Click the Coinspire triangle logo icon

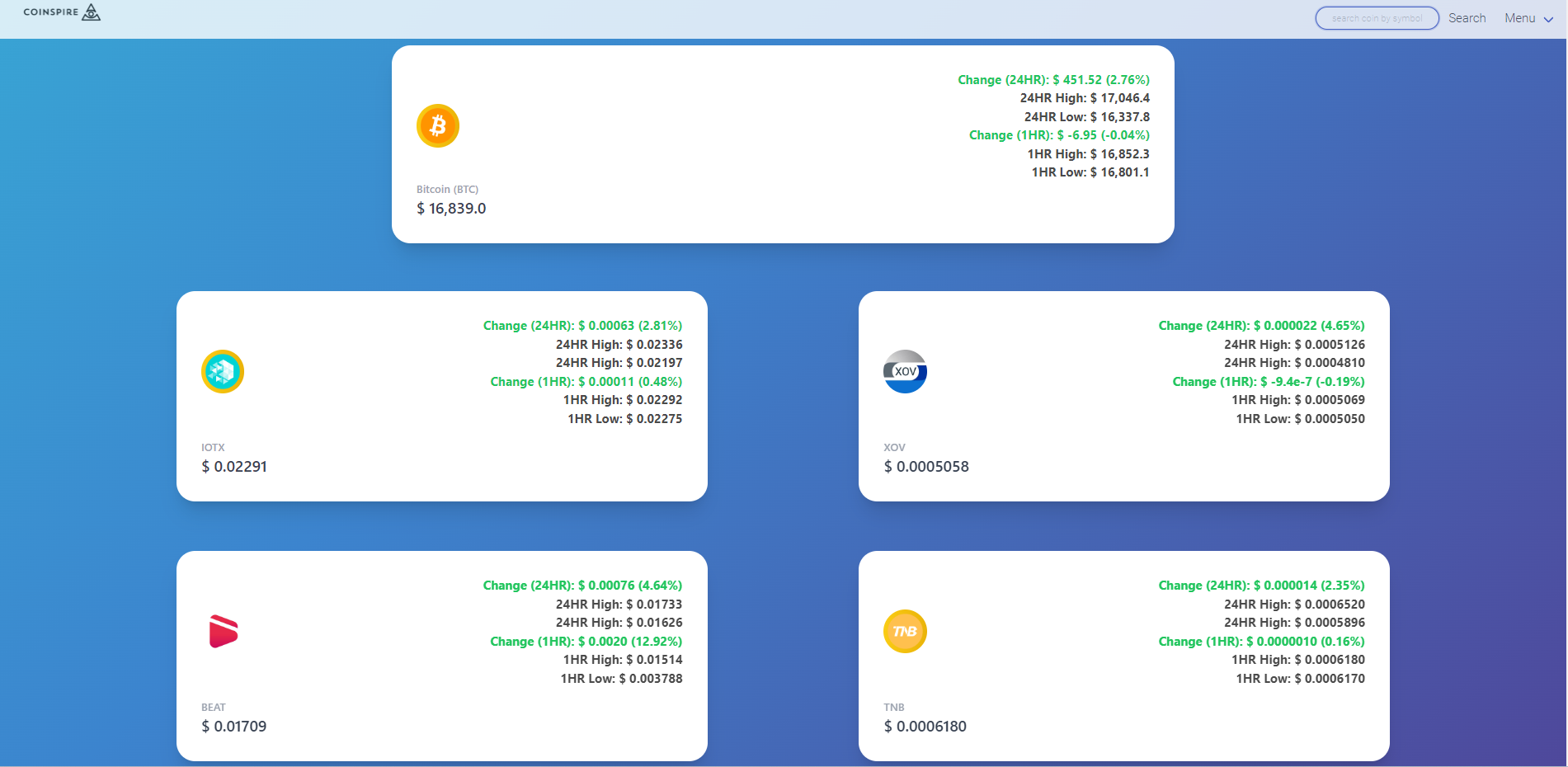tap(92, 12)
